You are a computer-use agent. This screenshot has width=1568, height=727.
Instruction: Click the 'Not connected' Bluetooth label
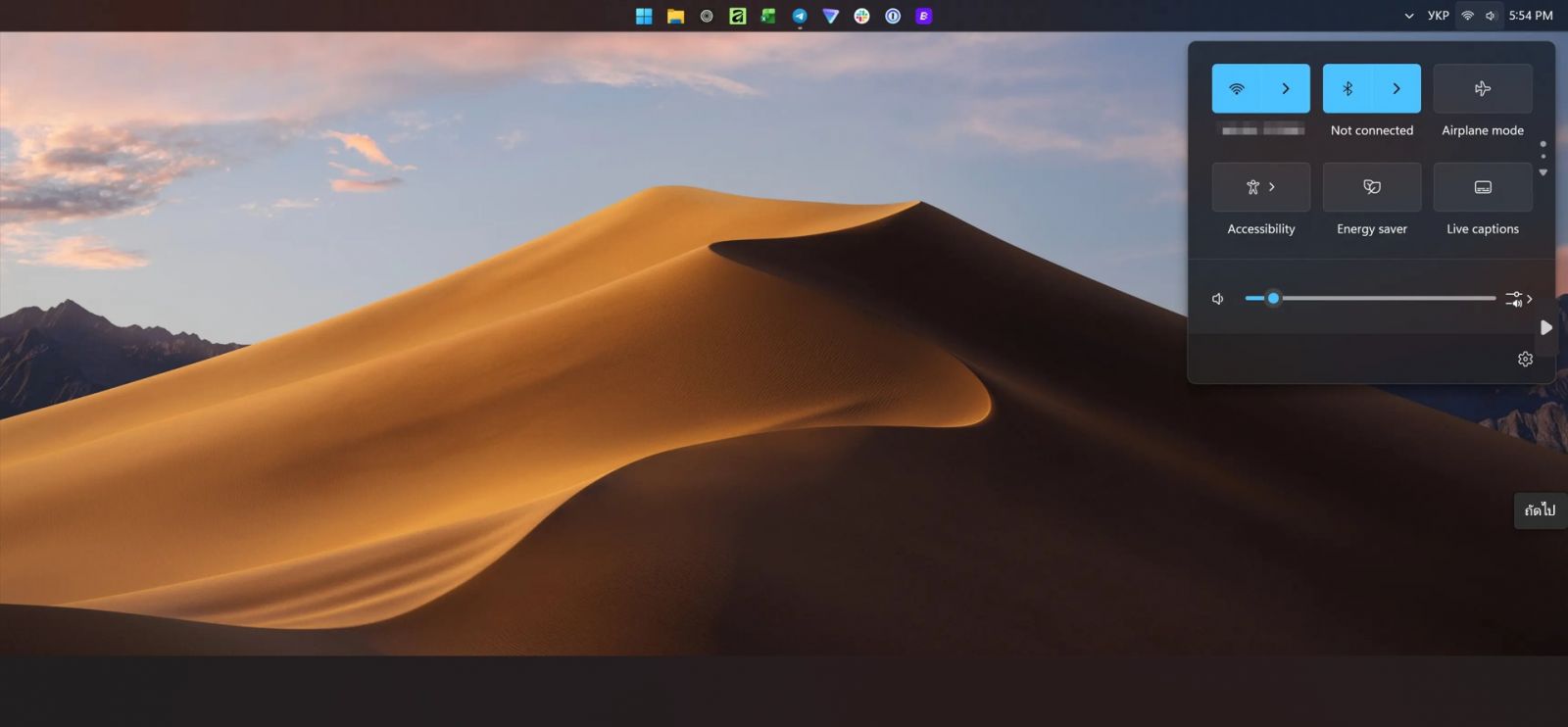[1372, 130]
